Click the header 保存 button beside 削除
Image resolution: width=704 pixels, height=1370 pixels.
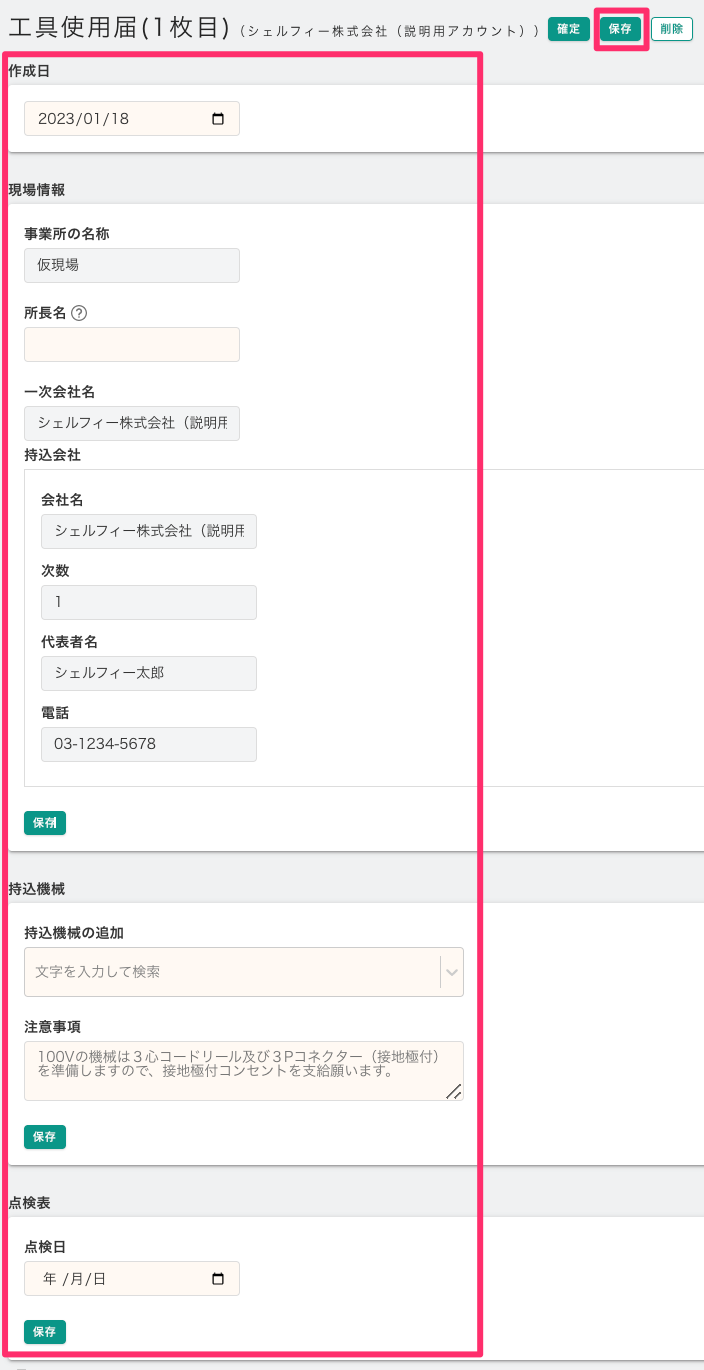pyautogui.click(x=620, y=29)
